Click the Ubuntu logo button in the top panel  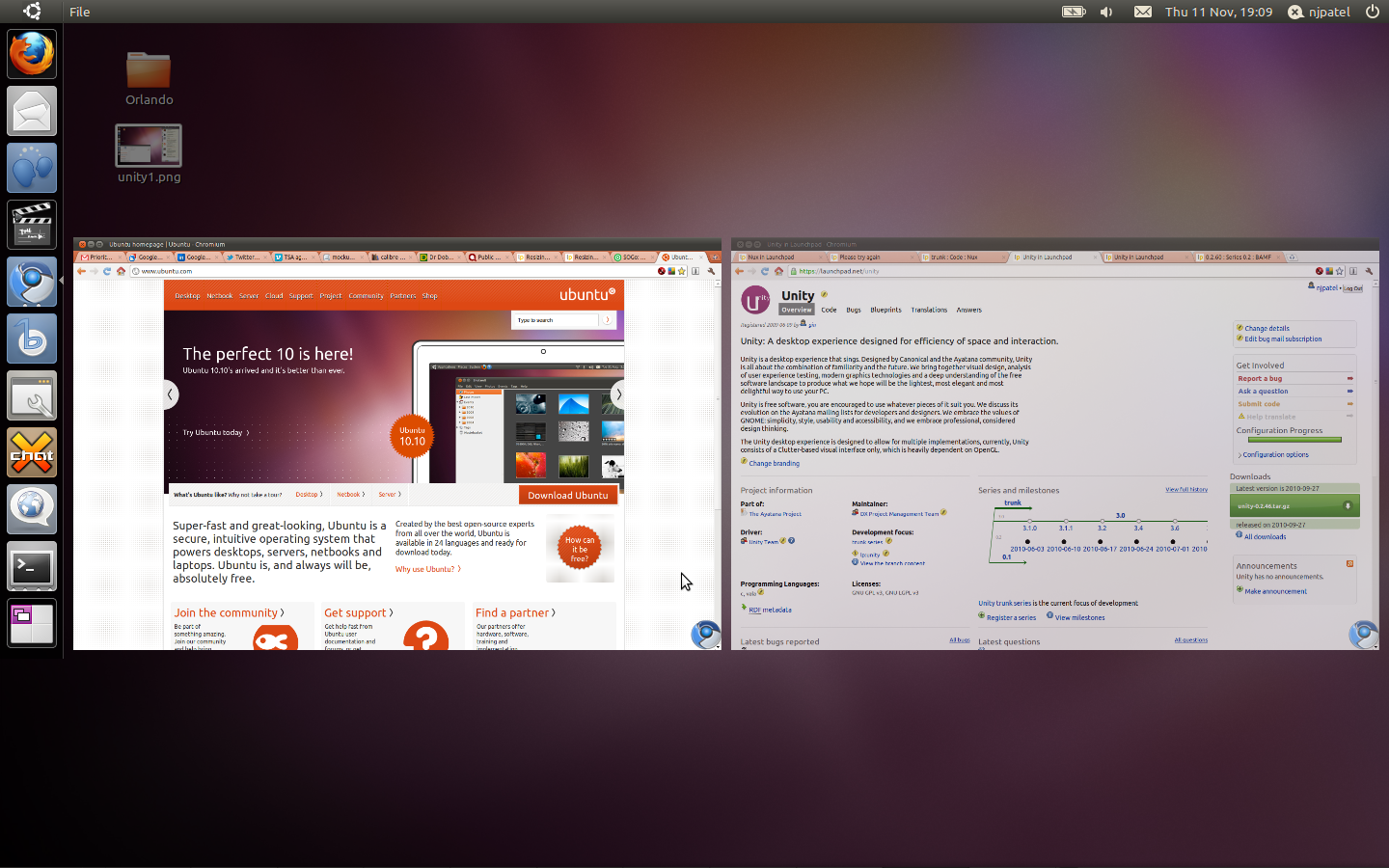pyautogui.click(x=32, y=12)
